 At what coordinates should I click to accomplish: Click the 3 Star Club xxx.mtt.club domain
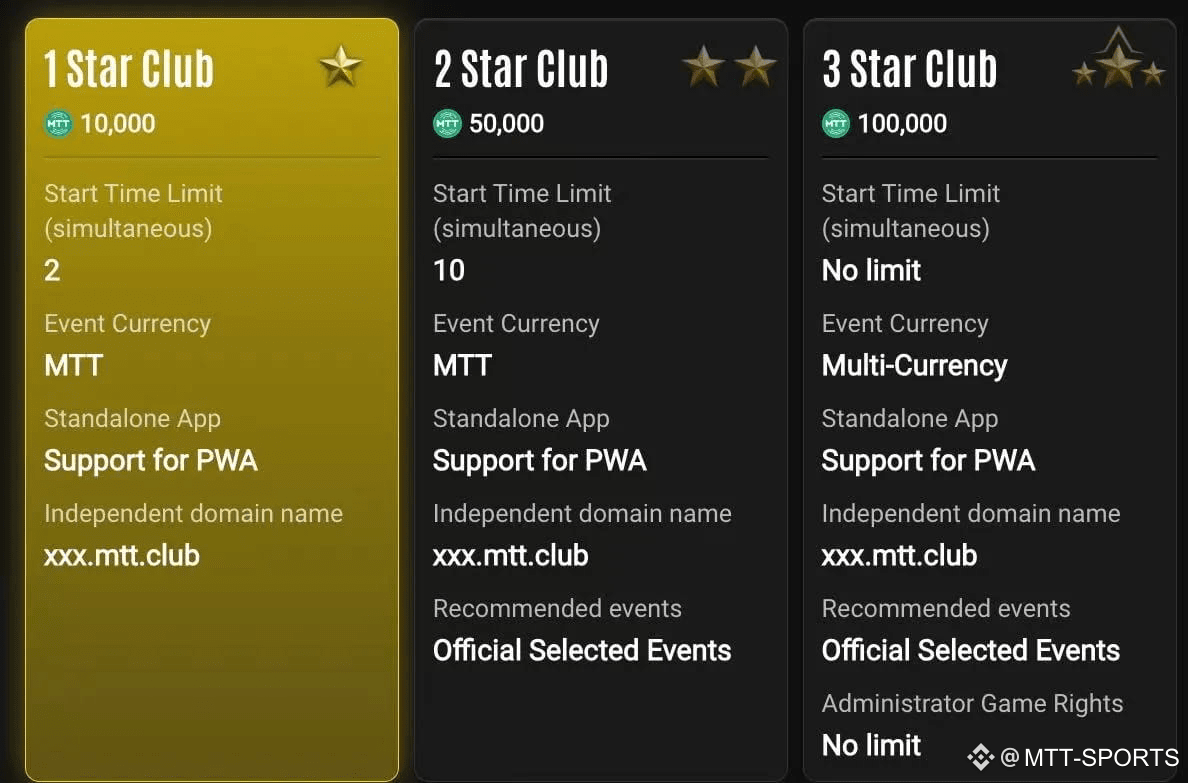(x=899, y=556)
